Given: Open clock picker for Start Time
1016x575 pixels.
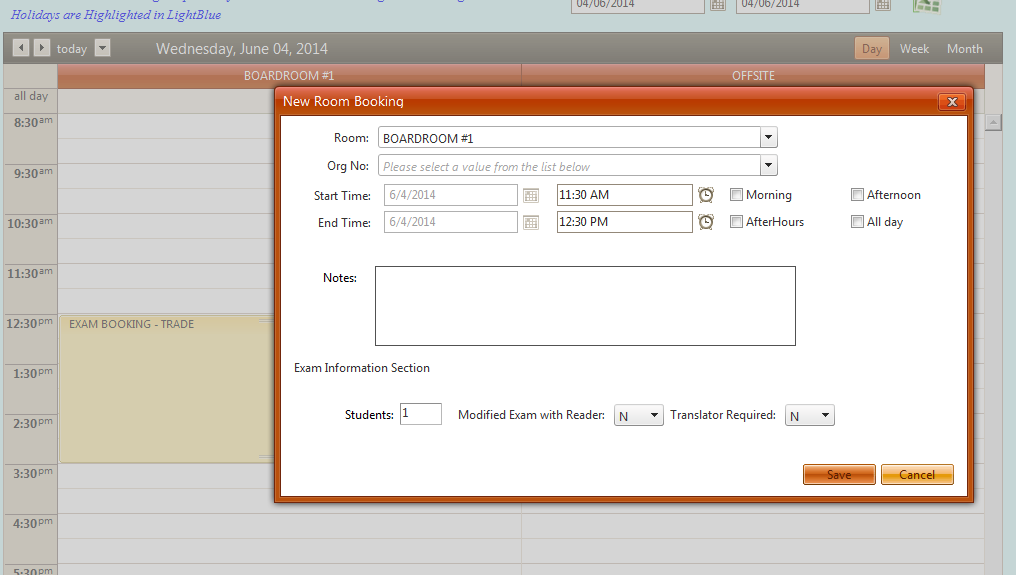Looking at the screenshot, I should coord(706,194).
